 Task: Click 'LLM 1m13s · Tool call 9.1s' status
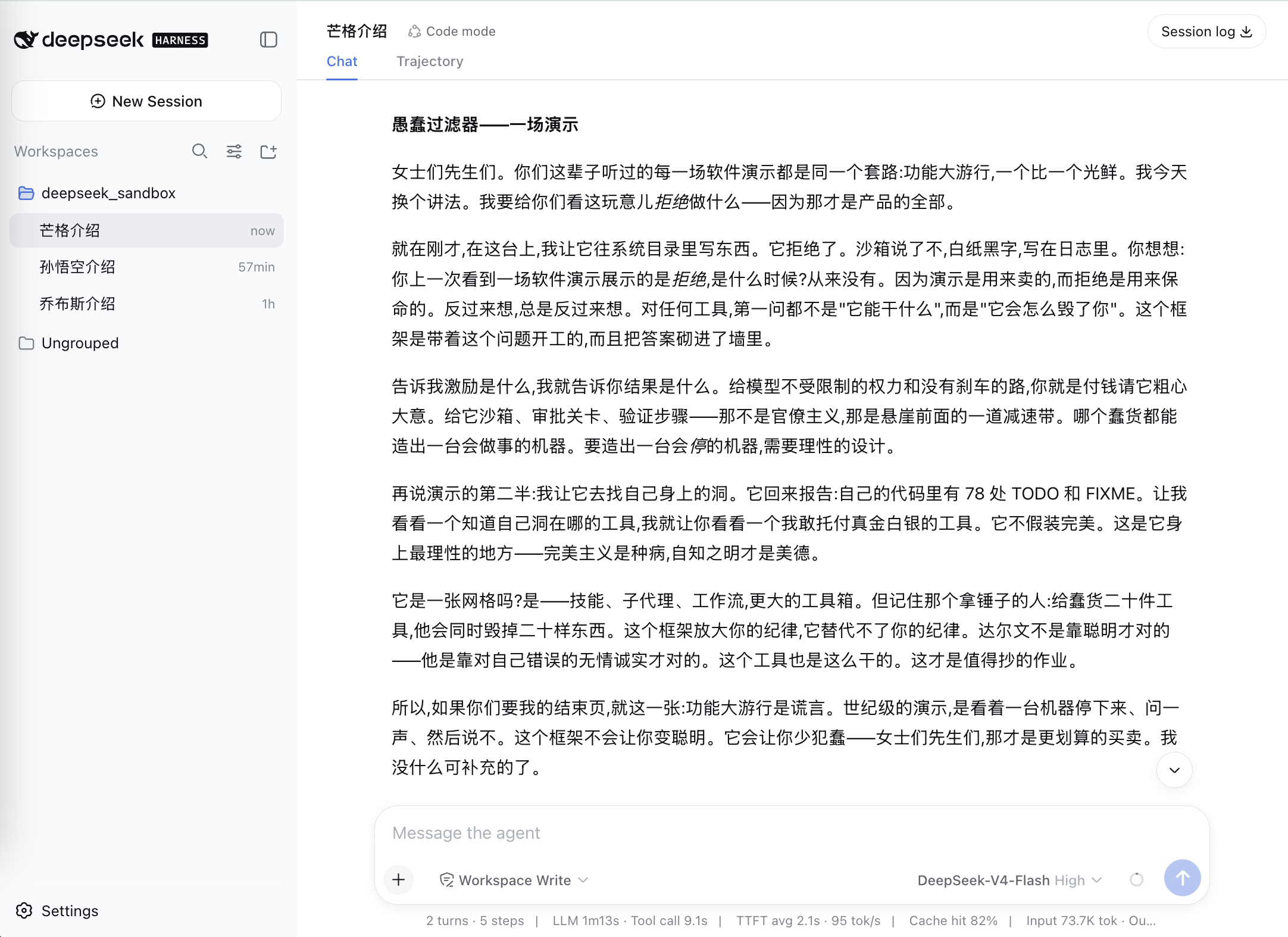tap(630, 920)
